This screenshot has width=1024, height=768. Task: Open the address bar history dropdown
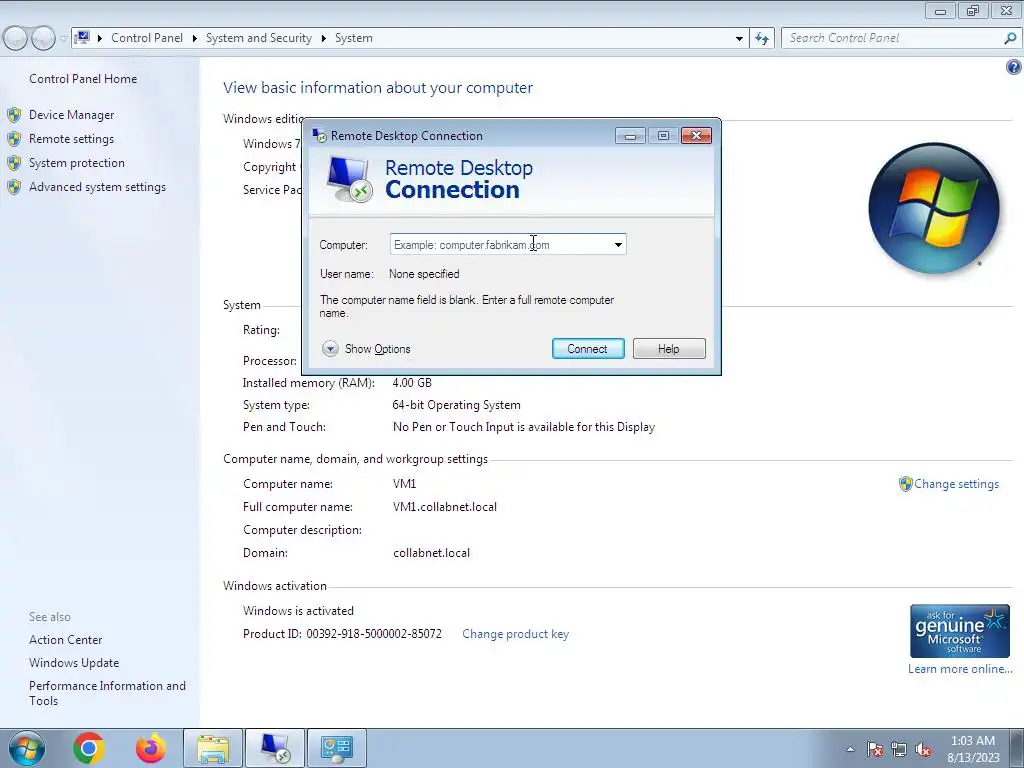click(x=739, y=39)
